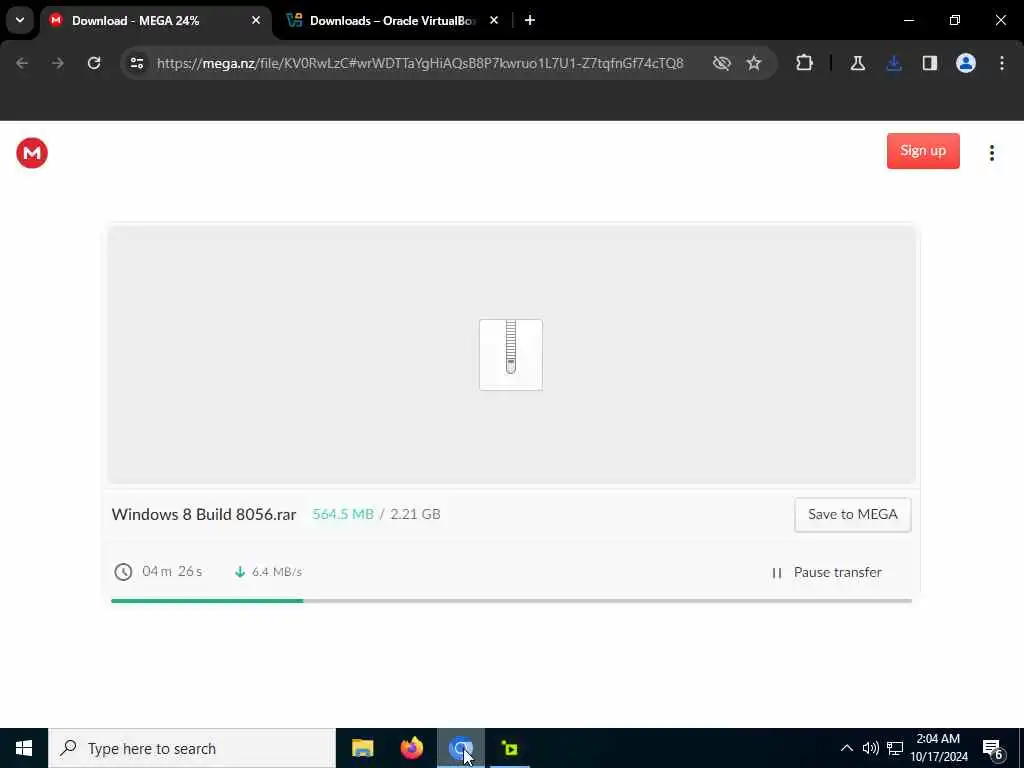Close the Download - MEGA tab
The width and height of the screenshot is (1024, 768).
click(x=256, y=20)
